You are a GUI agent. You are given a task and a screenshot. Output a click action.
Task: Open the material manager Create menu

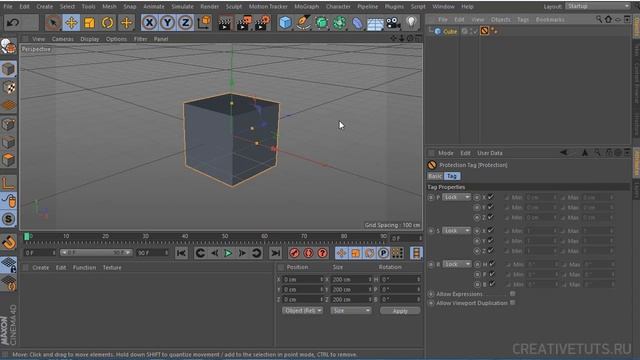click(40, 268)
